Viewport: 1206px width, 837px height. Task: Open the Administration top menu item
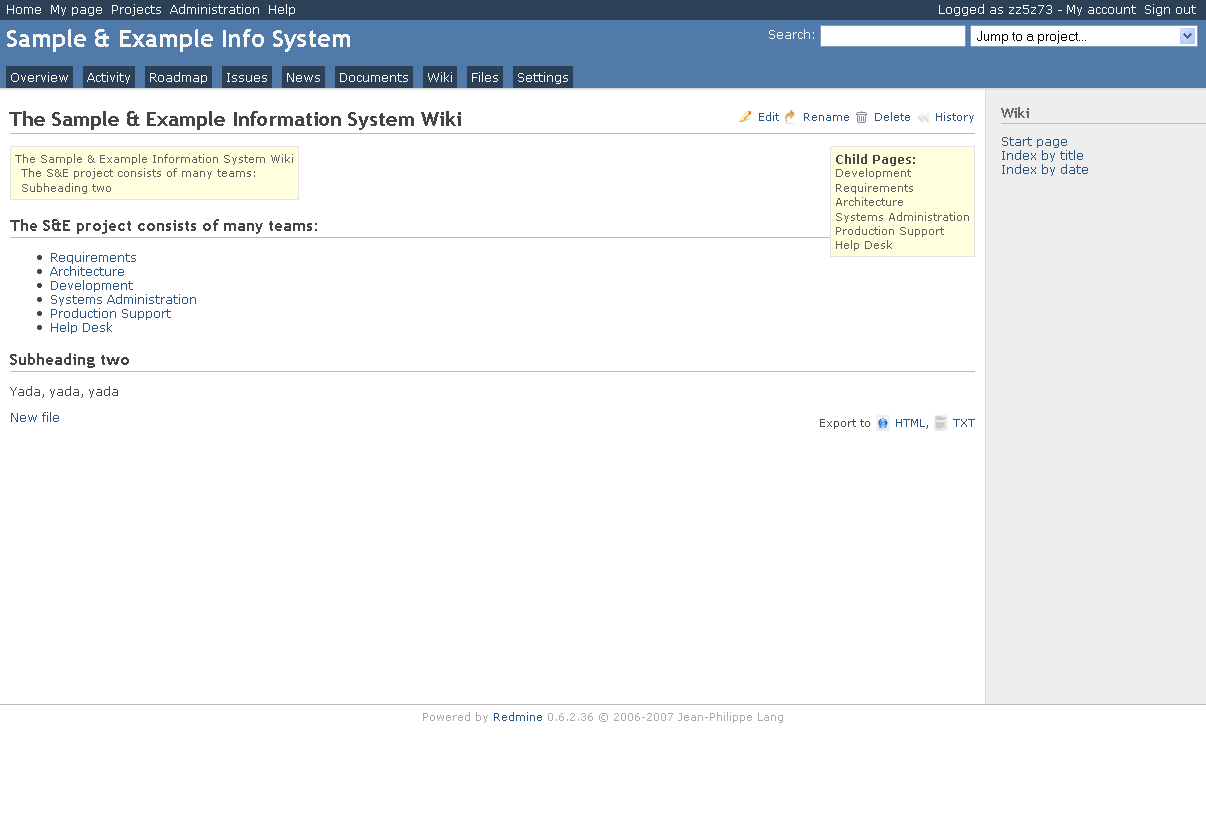click(214, 9)
